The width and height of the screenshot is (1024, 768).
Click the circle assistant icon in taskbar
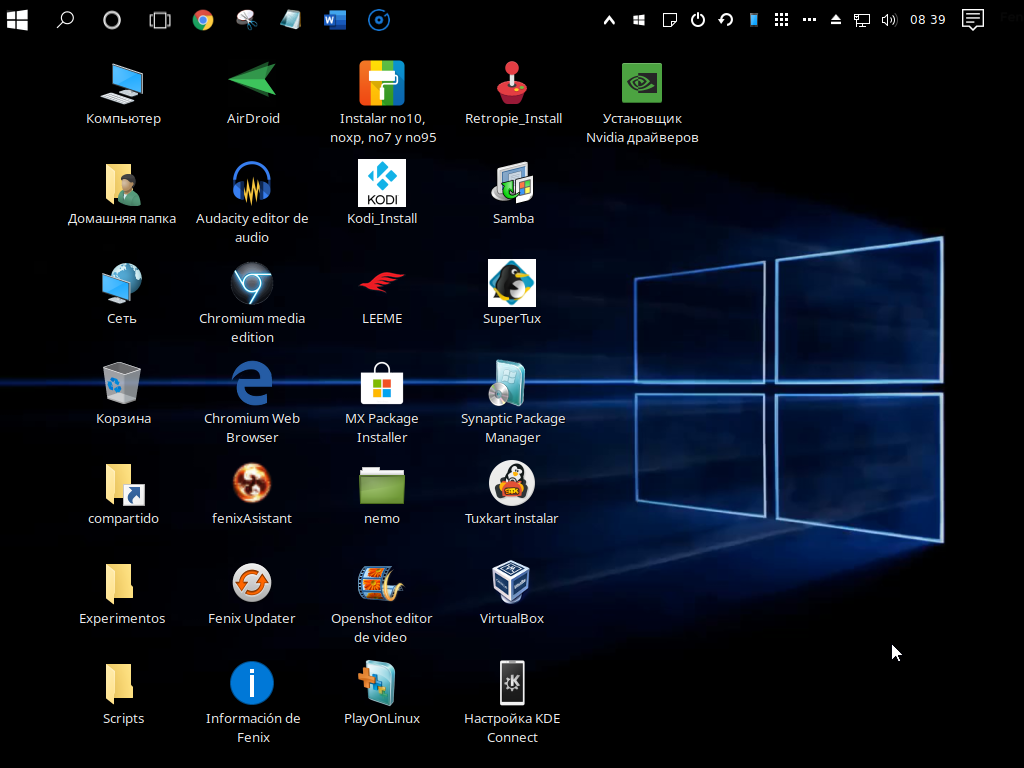(x=112, y=20)
